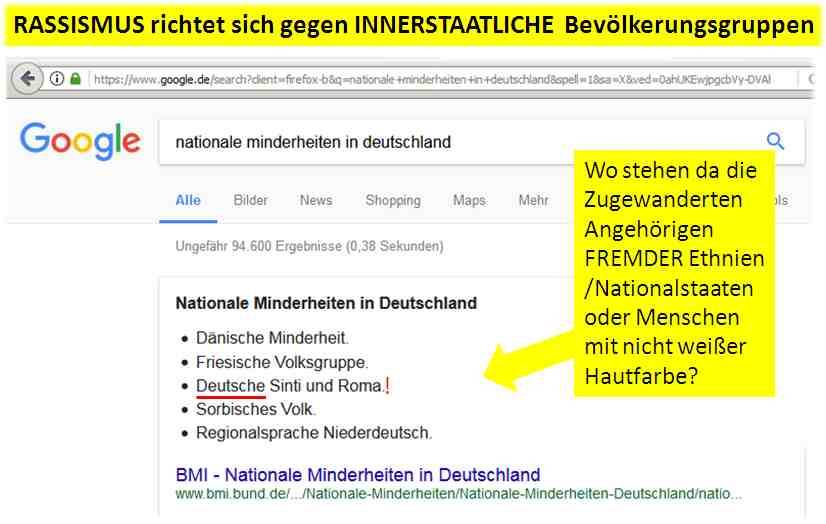Viewport: 826px width, 524px height.
Task: Click the 'Nationale Minderheiten in Deutschland' snippet heading
Action: pos(326,303)
